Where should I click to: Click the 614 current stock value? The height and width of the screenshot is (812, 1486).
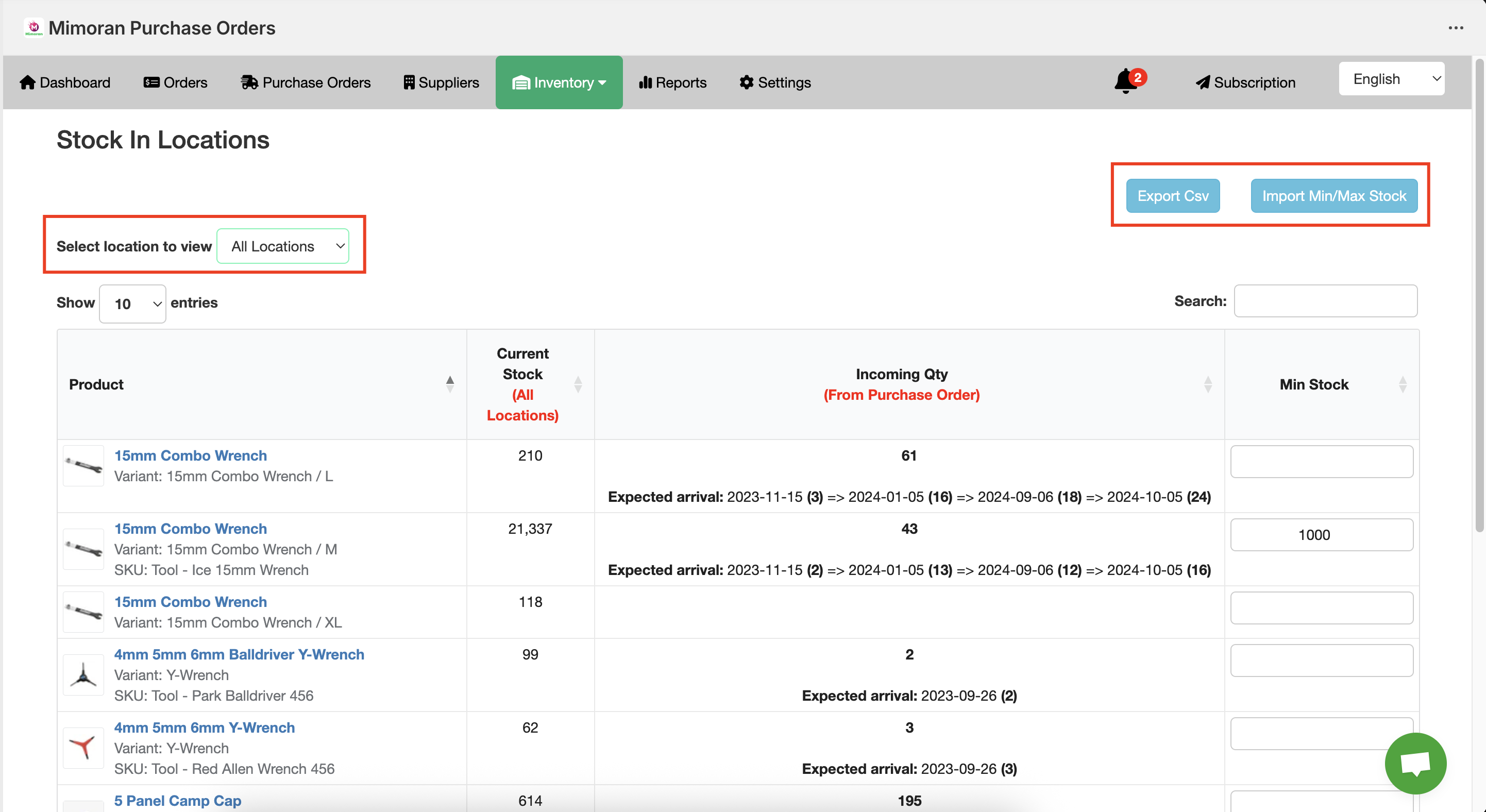point(530,801)
